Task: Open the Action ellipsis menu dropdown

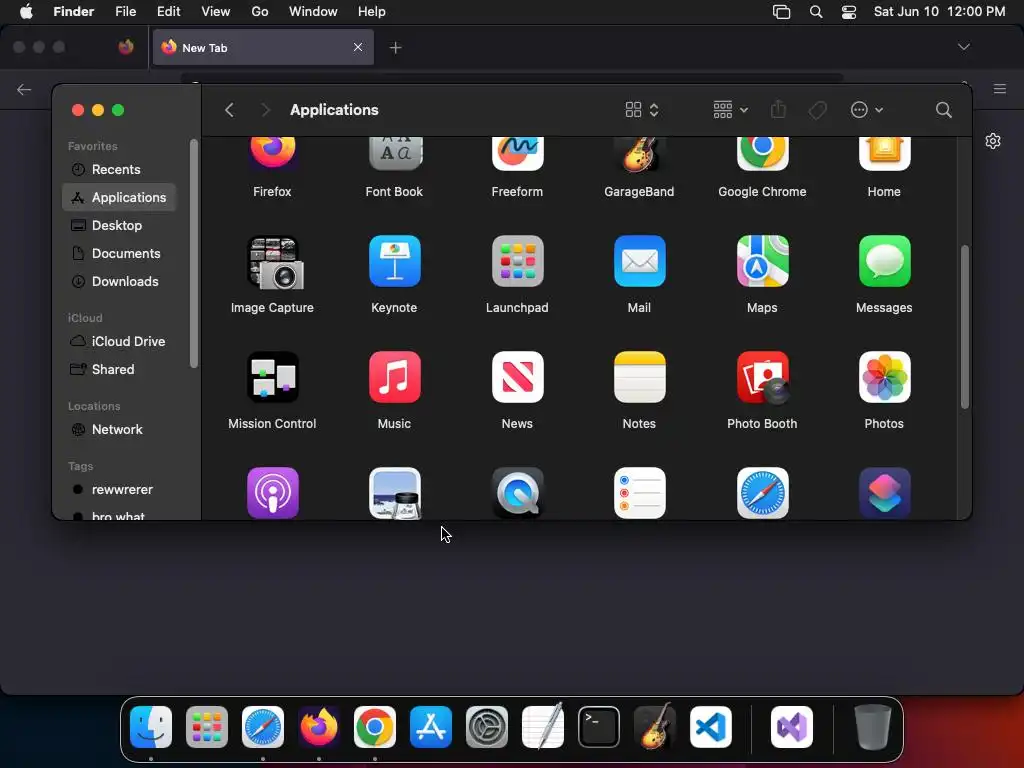Action: click(867, 110)
